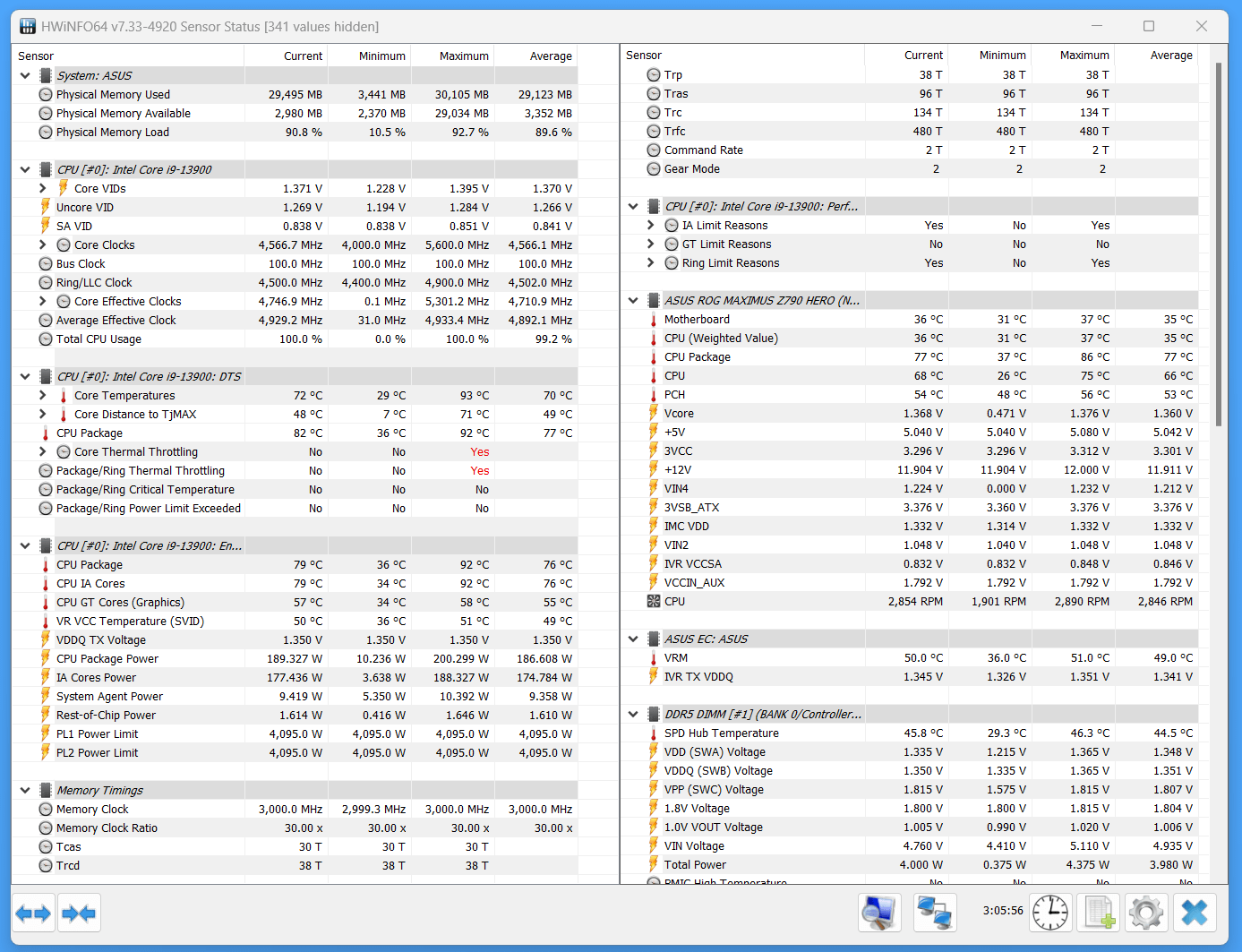
Task: Select the Total CPU Usage sensor row
Action: pyautogui.click(x=99, y=339)
